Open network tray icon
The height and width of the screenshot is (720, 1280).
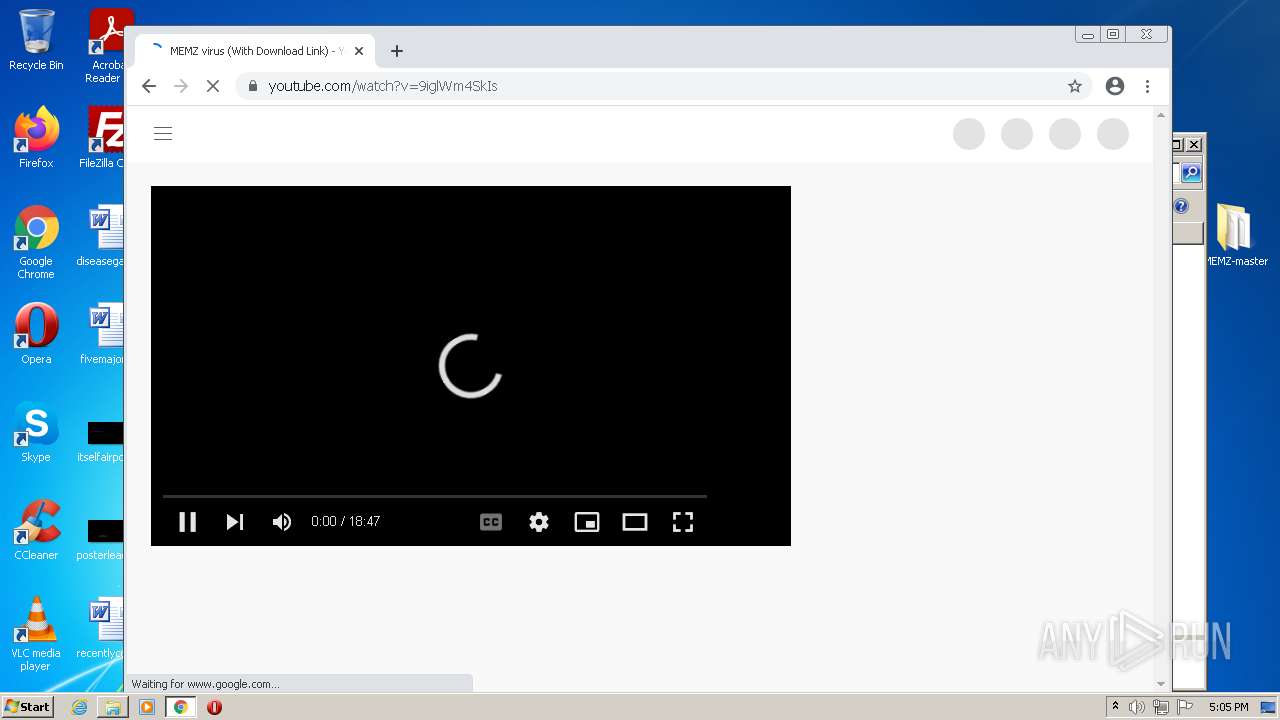tap(1160, 707)
